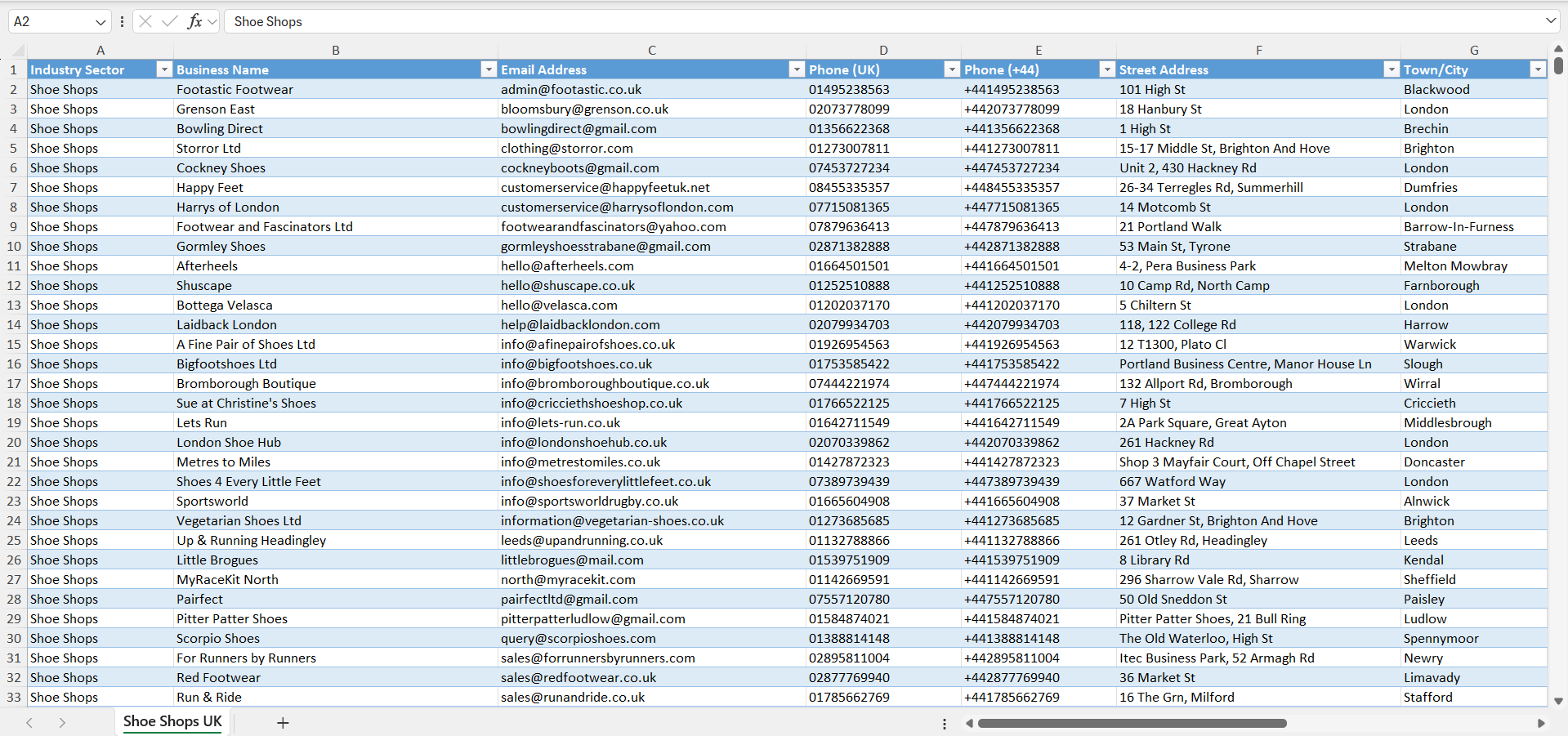Click the horizontal scrollbar right arrow
The height and width of the screenshot is (736, 1568).
click(x=1541, y=723)
